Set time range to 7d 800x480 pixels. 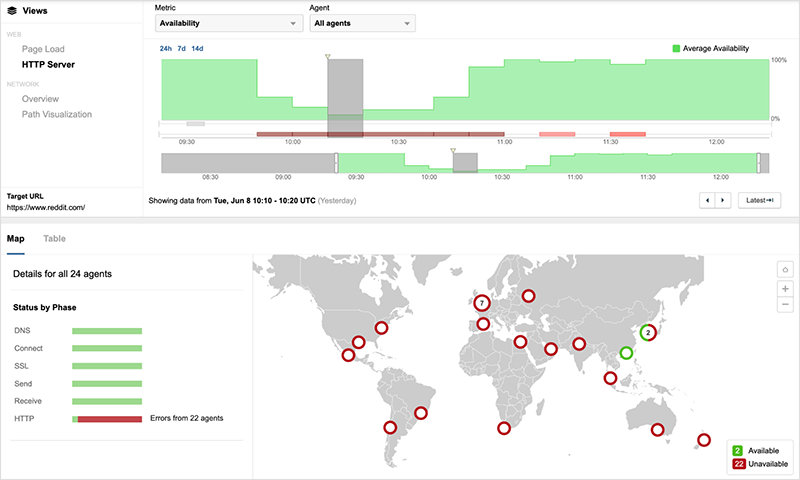point(182,48)
